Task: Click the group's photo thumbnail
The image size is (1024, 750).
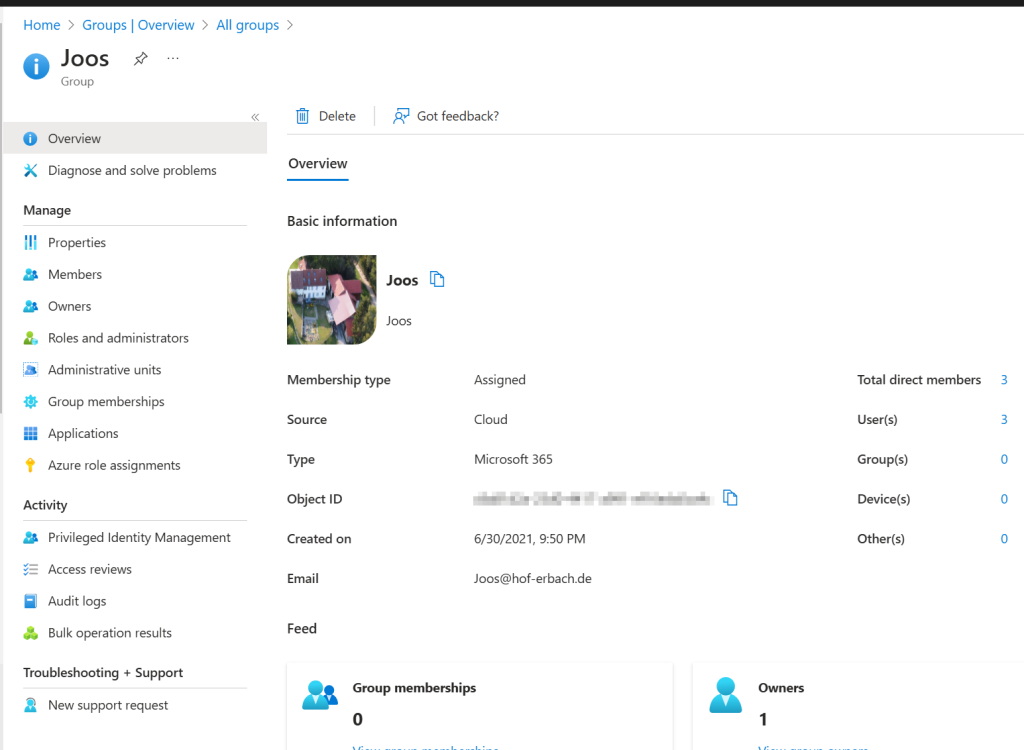Action: [331, 299]
